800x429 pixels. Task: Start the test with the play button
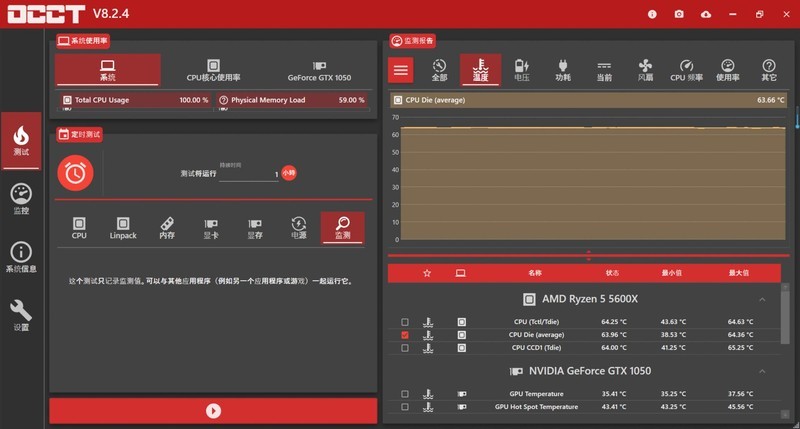click(x=213, y=410)
